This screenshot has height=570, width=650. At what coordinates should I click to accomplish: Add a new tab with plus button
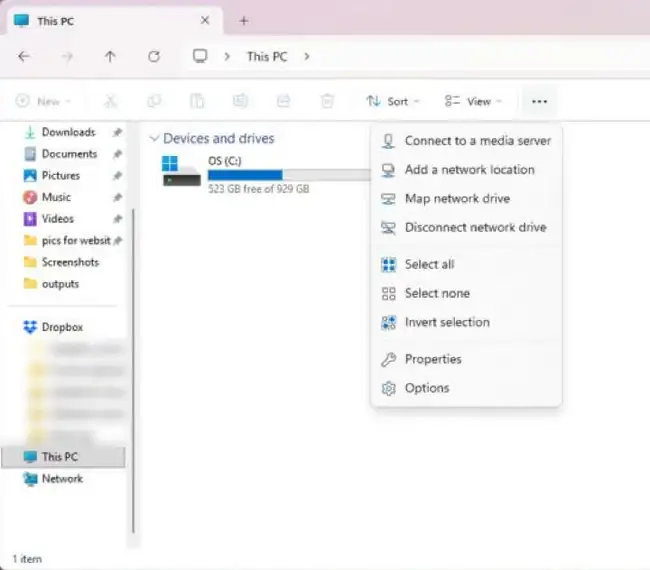click(244, 21)
